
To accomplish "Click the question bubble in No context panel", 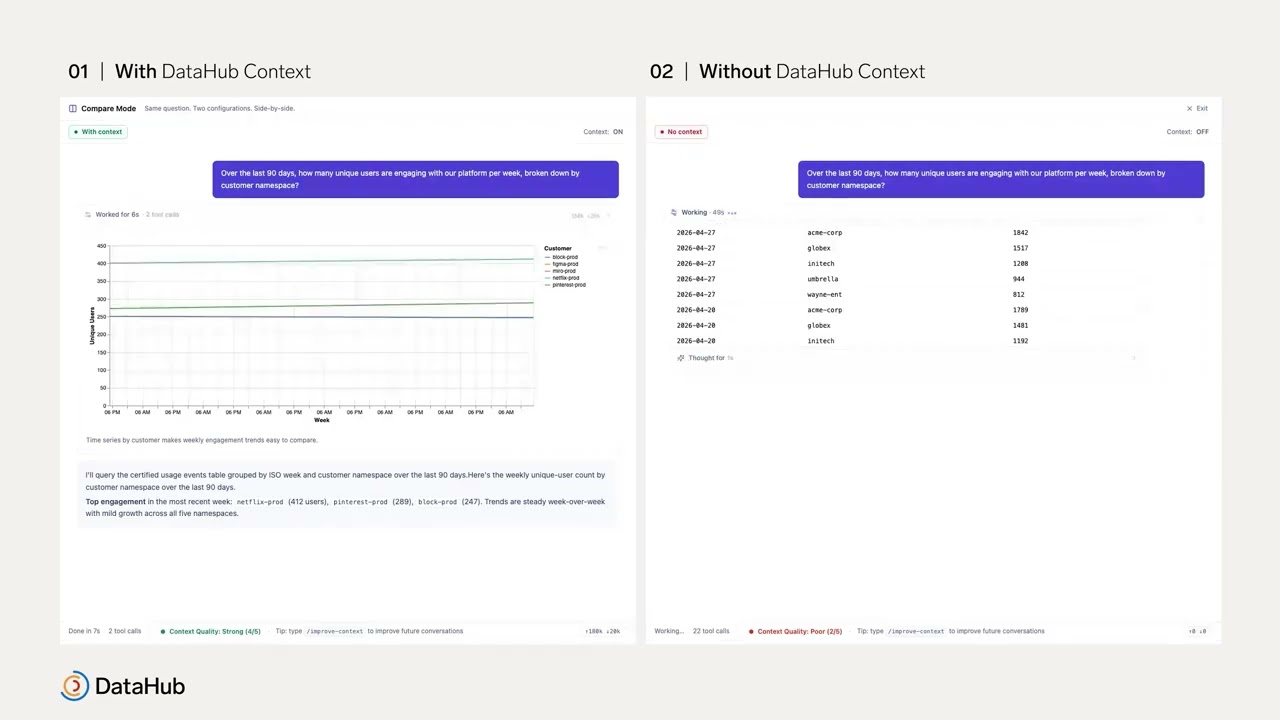I will point(1001,179).
